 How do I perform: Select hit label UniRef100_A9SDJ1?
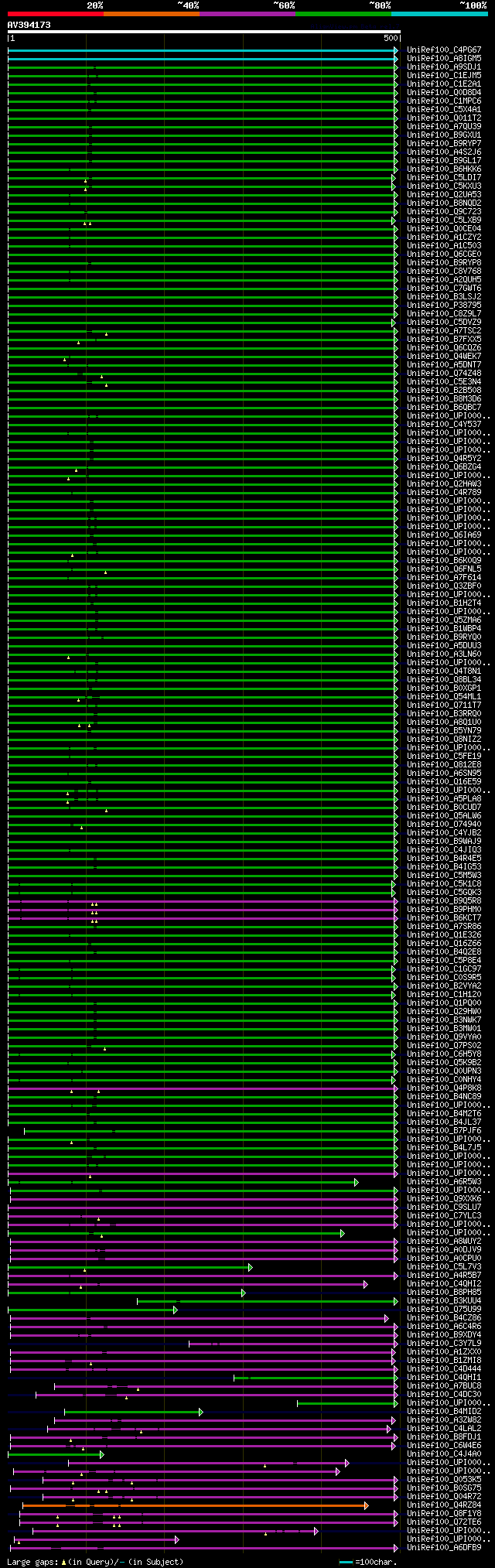coord(444,67)
